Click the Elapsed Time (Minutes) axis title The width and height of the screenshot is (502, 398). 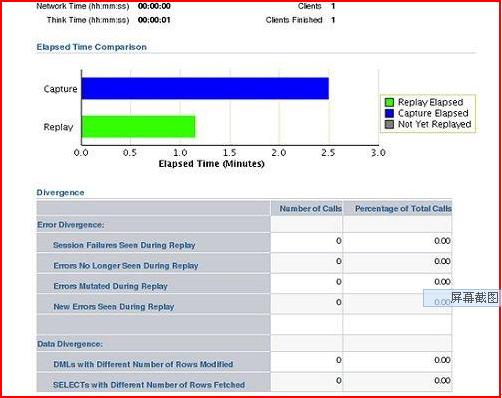tap(211, 164)
